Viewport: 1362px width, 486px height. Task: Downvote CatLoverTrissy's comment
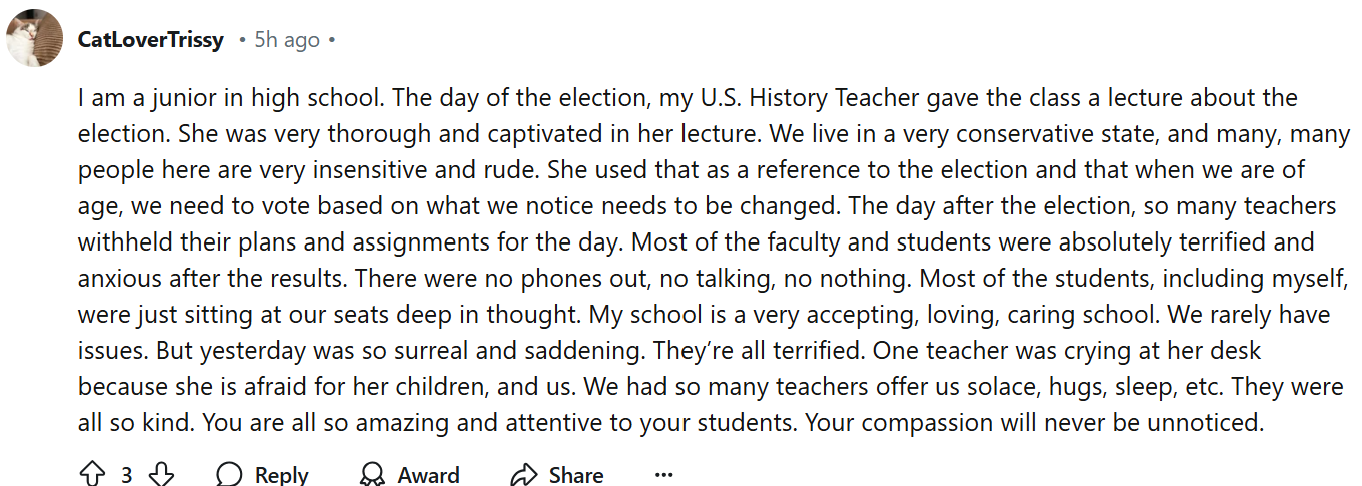click(162, 474)
